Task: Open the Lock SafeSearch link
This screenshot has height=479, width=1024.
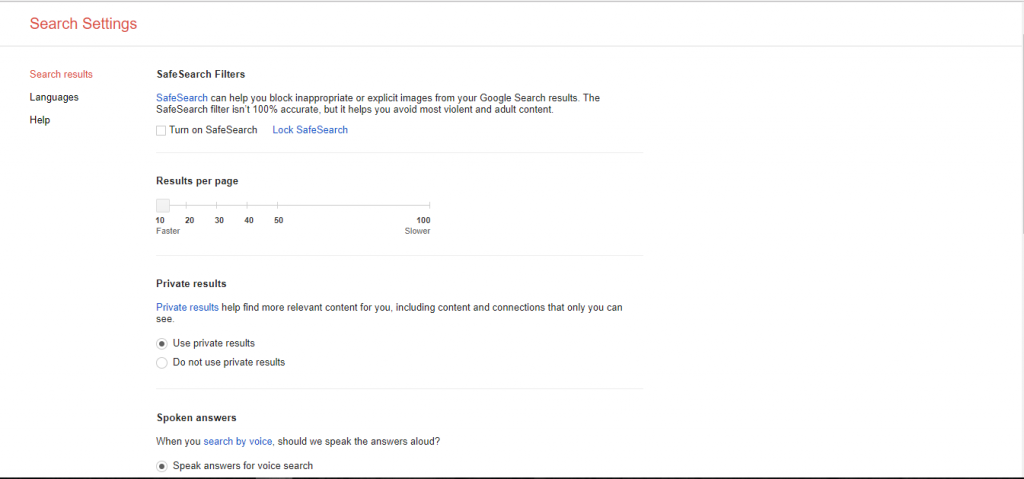Action: 310,130
